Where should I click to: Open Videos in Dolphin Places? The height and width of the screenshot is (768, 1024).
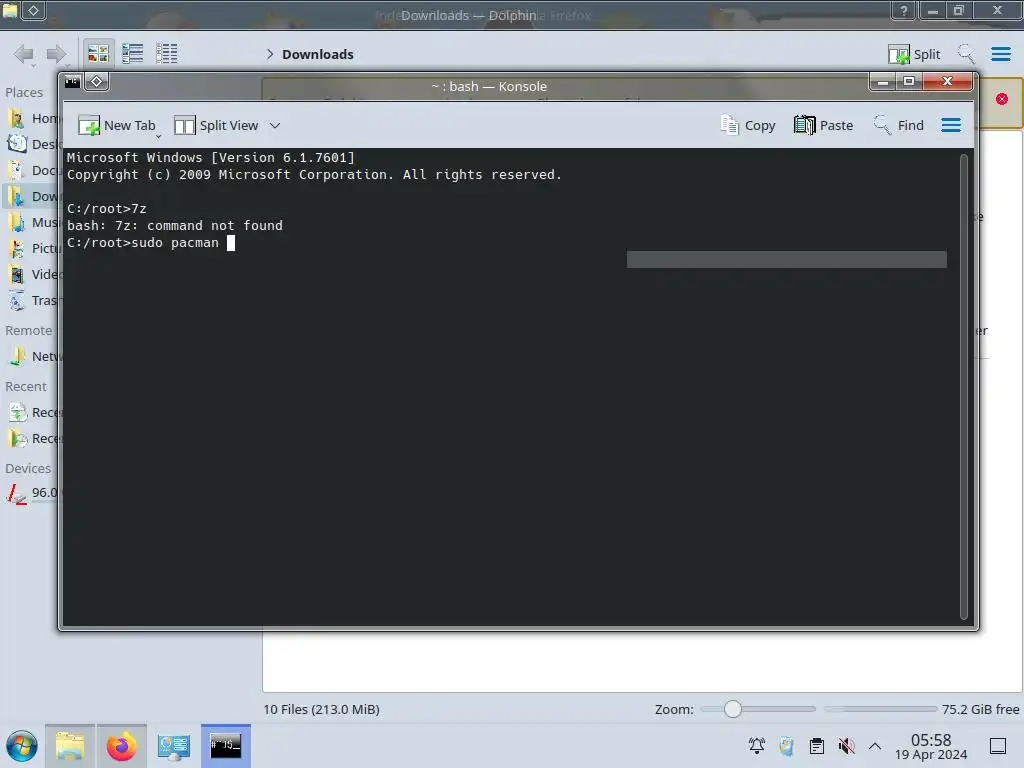coord(33,274)
